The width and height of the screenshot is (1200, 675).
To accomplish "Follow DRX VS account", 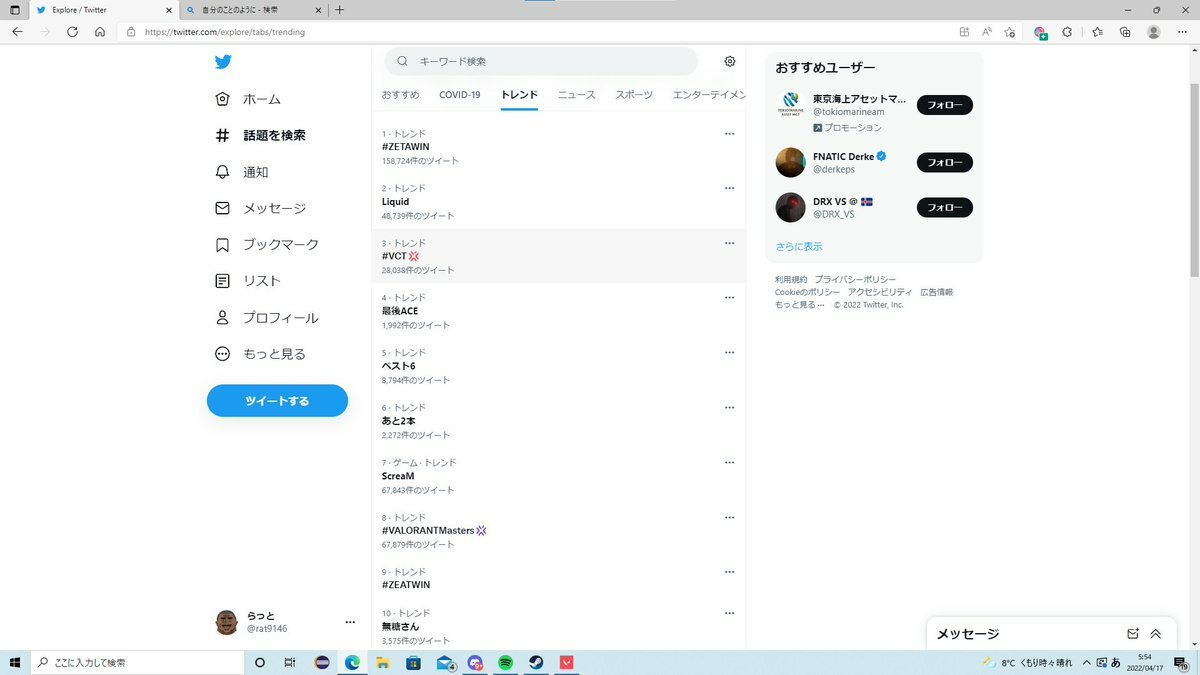I will [x=945, y=208].
